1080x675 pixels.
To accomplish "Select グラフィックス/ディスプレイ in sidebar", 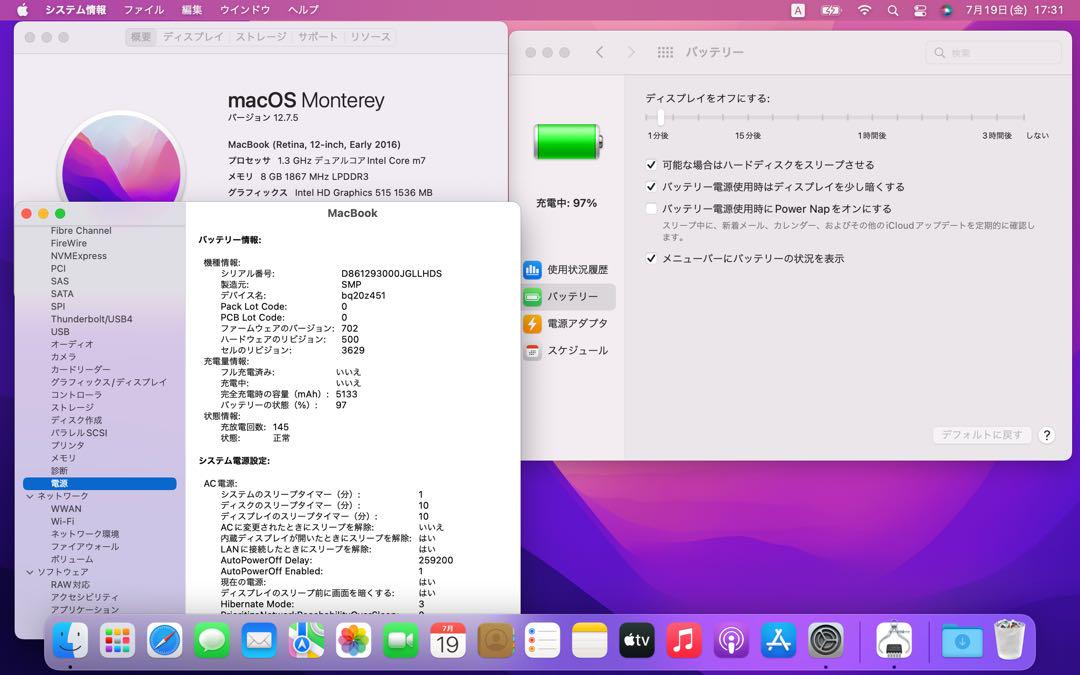I will click(109, 382).
